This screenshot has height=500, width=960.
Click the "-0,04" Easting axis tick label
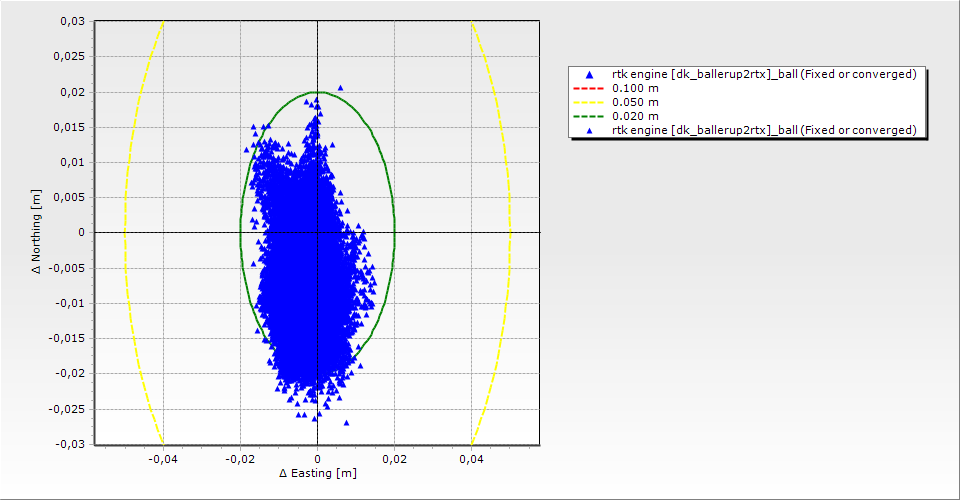tap(162, 458)
